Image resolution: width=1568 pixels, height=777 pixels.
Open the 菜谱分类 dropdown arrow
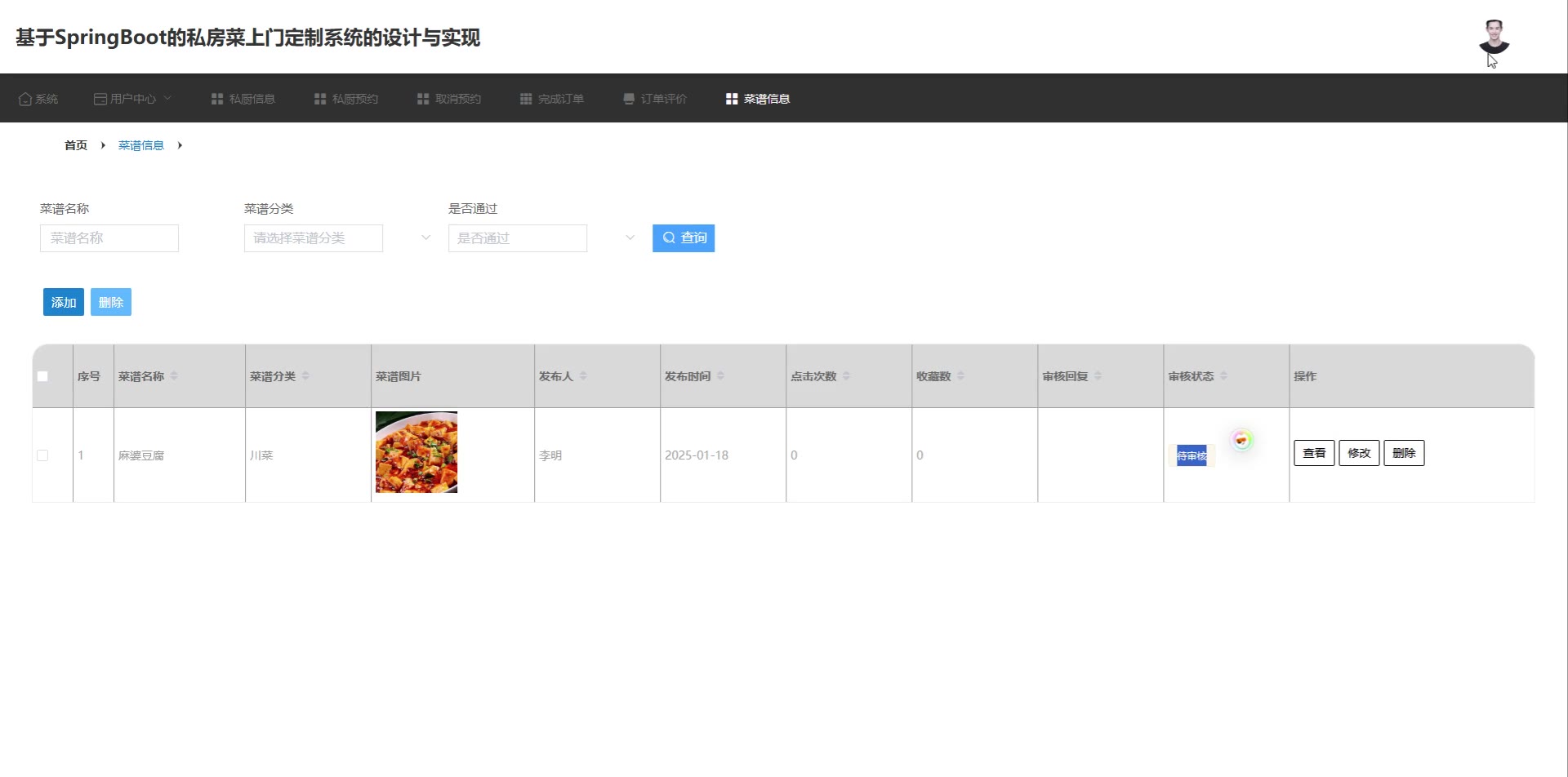[x=425, y=238]
